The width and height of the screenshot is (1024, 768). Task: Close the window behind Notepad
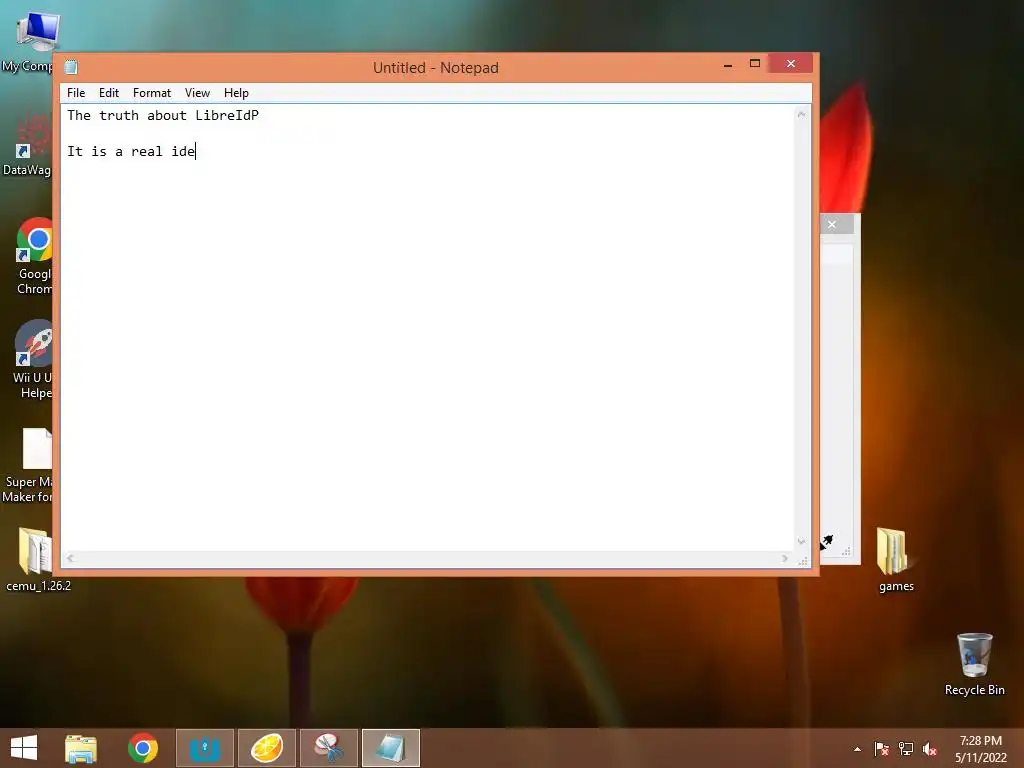pos(832,225)
